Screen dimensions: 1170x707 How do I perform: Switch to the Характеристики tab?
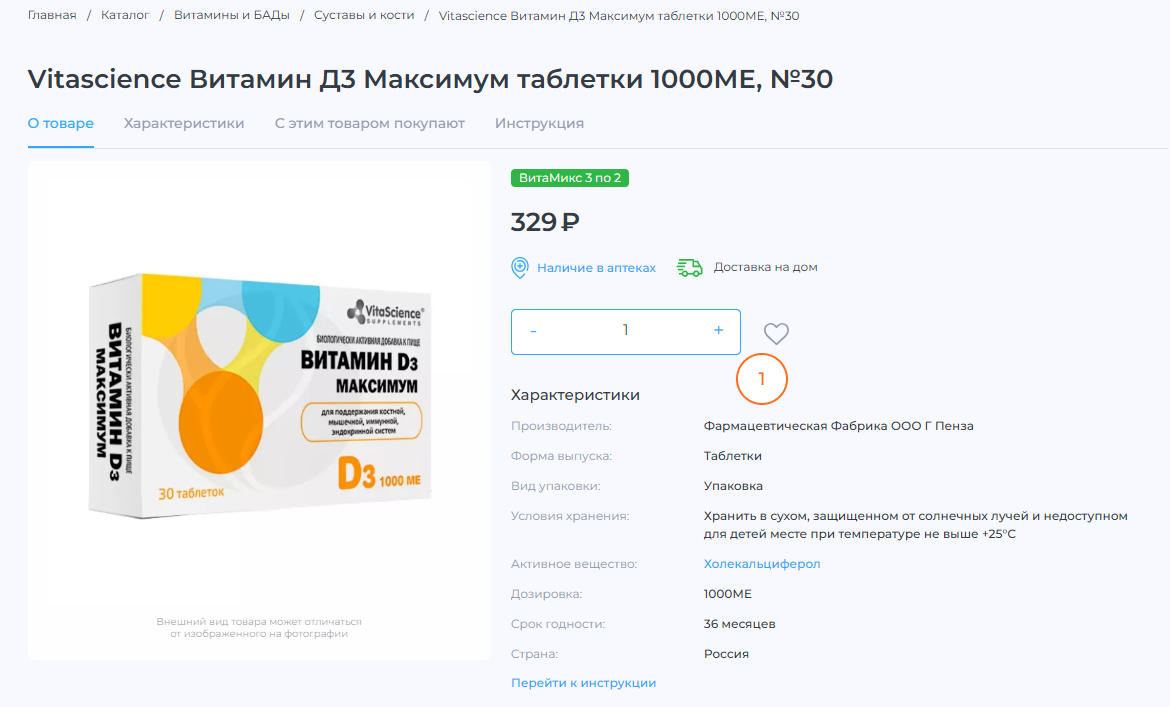(184, 123)
